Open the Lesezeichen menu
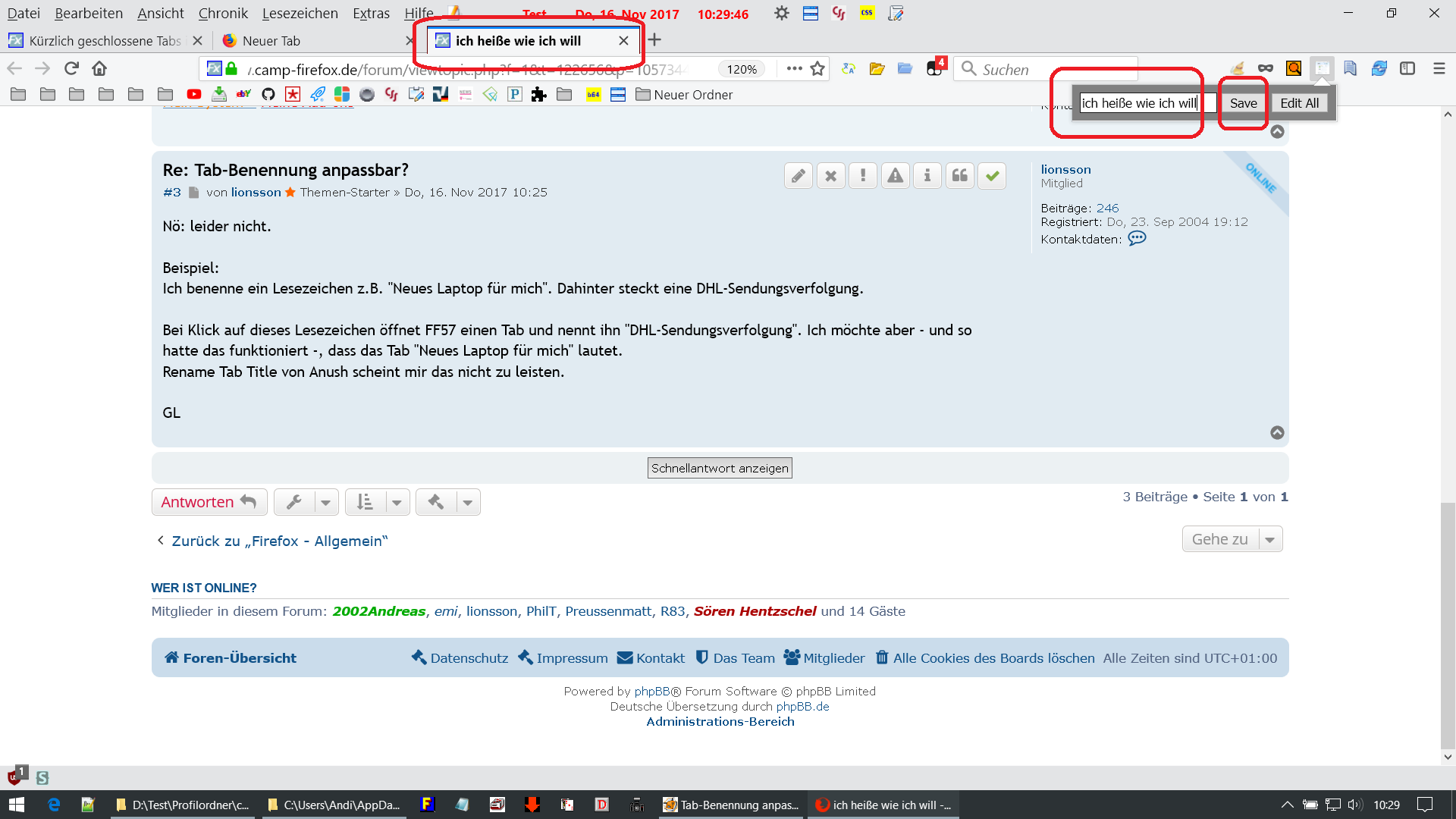This screenshot has height=819, width=1456. coord(300,13)
